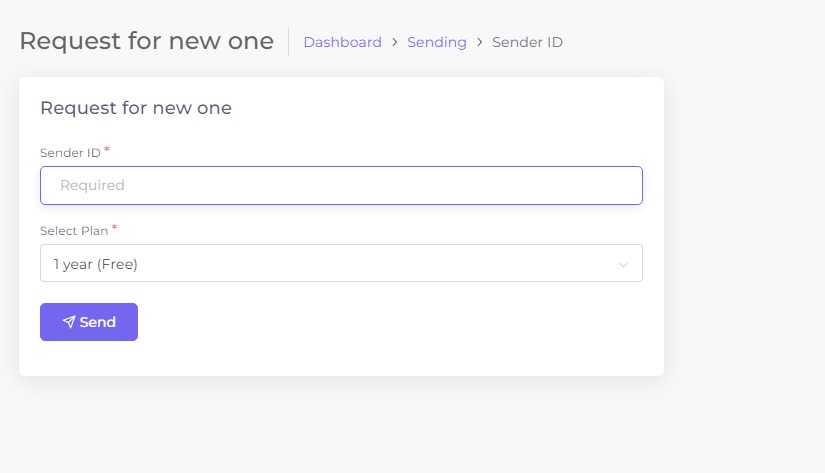Click the paper plane icon on Send
Screen dimensions: 825x473
click(x=69, y=322)
